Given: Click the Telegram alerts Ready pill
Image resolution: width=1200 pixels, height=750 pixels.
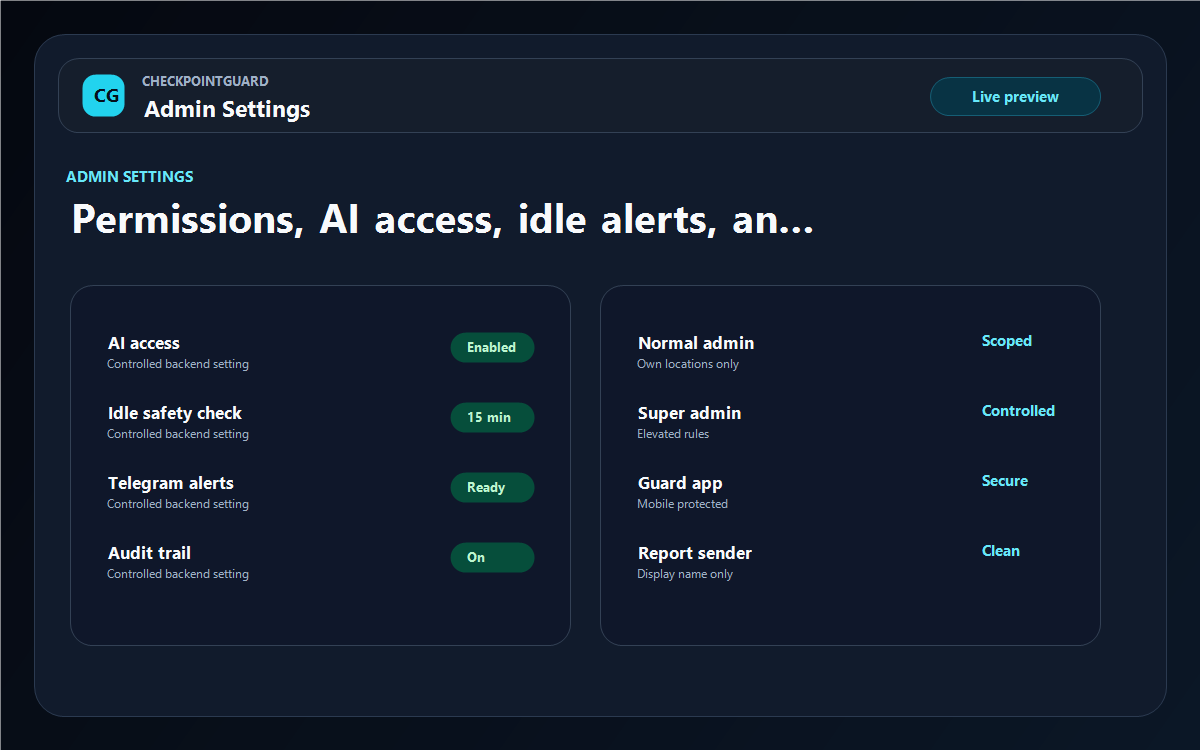Looking at the screenshot, I should (x=492, y=487).
